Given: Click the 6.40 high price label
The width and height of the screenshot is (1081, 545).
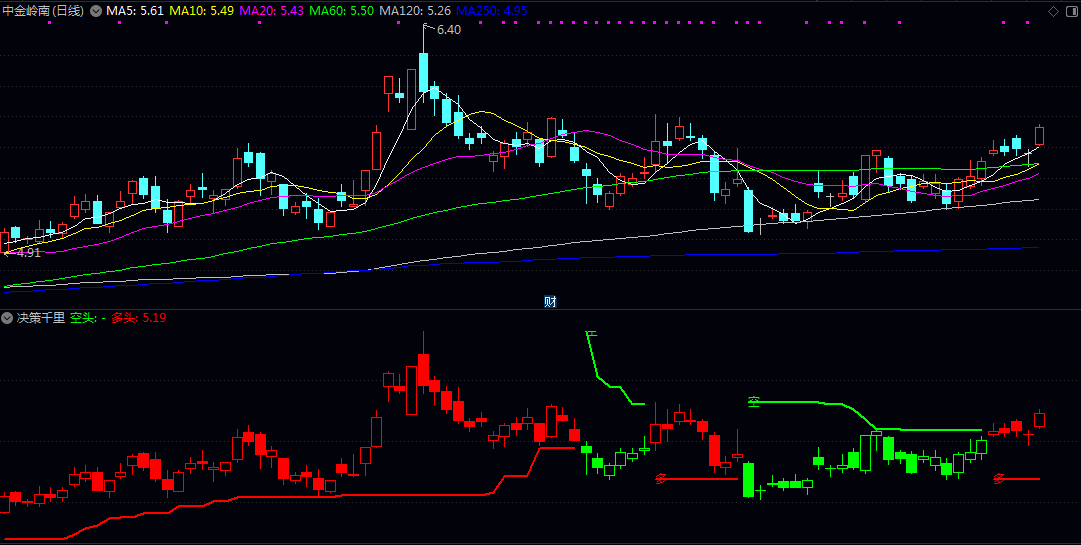Looking at the screenshot, I should 449,30.
